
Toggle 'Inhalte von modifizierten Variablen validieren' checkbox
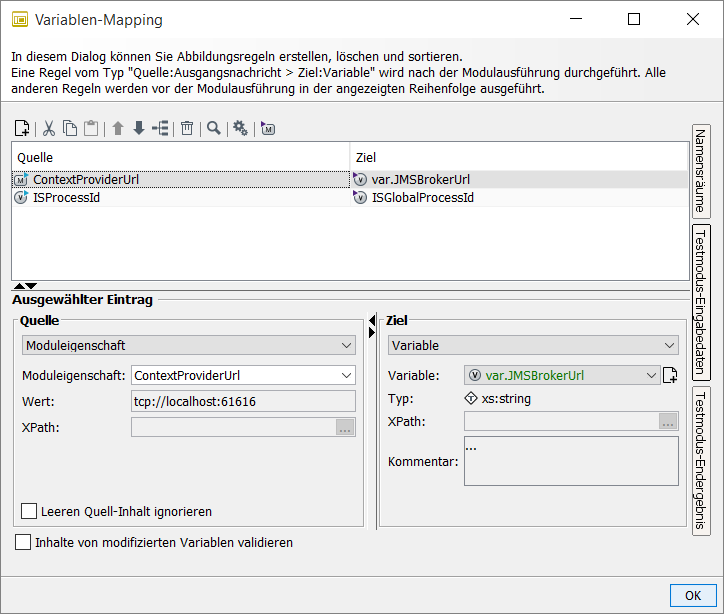(x=23, y=542)
